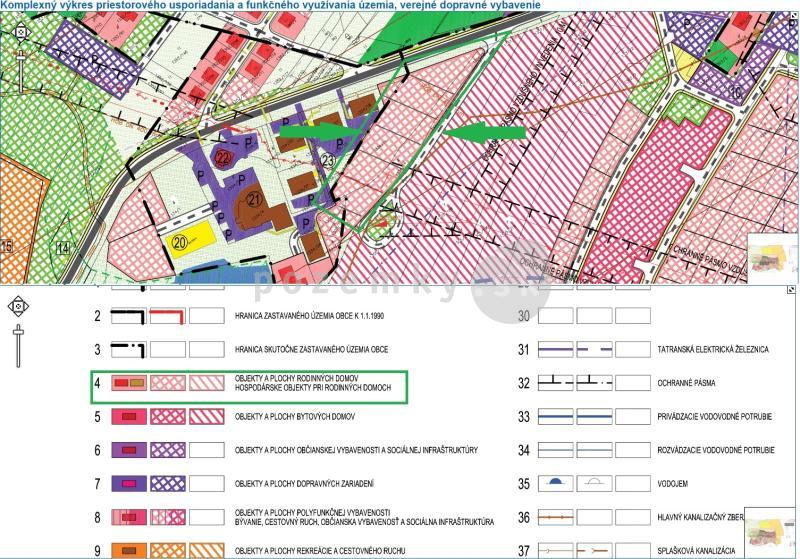Pan the map view left with the left arrow

click(x=14, y=33)
